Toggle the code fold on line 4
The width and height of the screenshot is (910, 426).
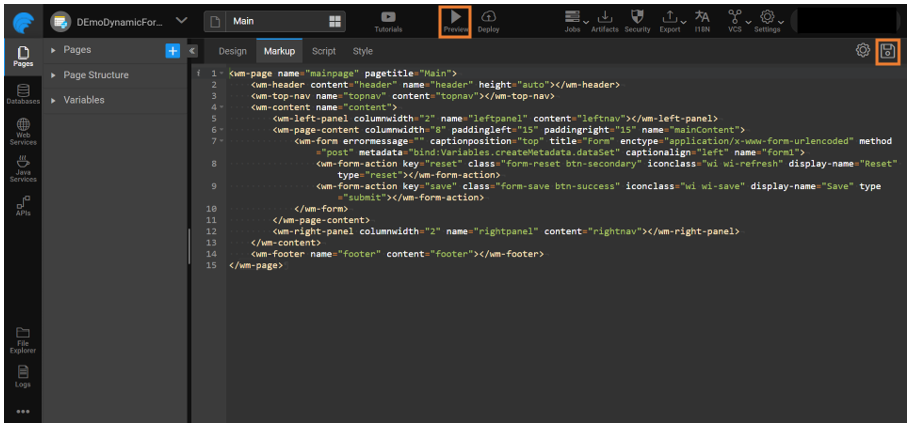(220, 106)
